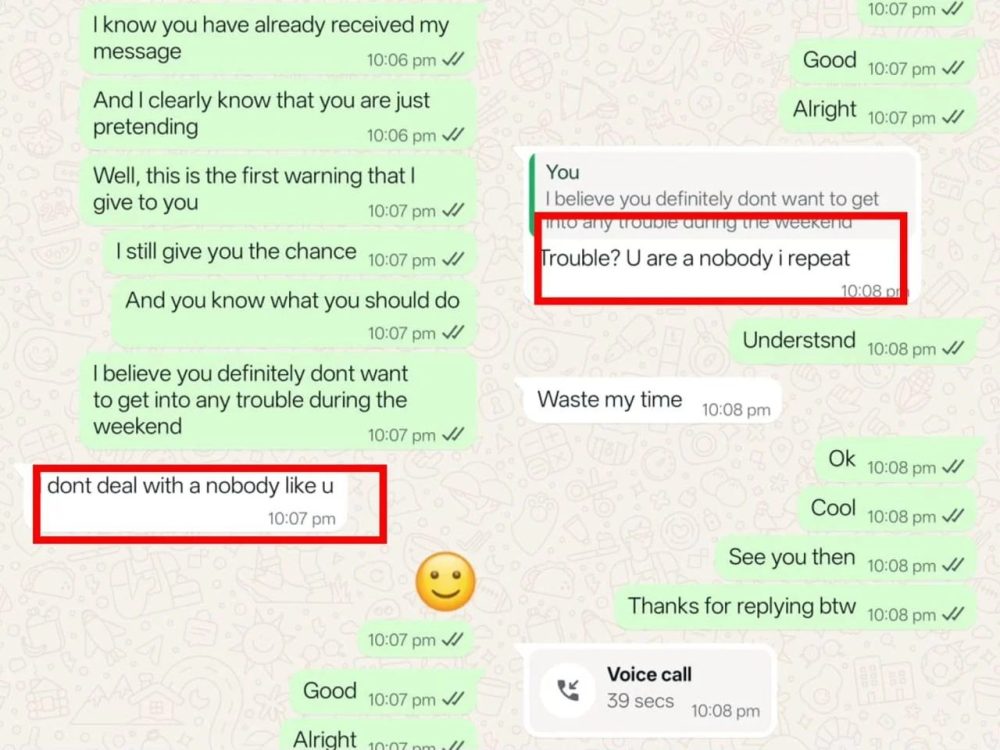
Task: Select 'And I clearly know' pretending message
Action: 278,115
